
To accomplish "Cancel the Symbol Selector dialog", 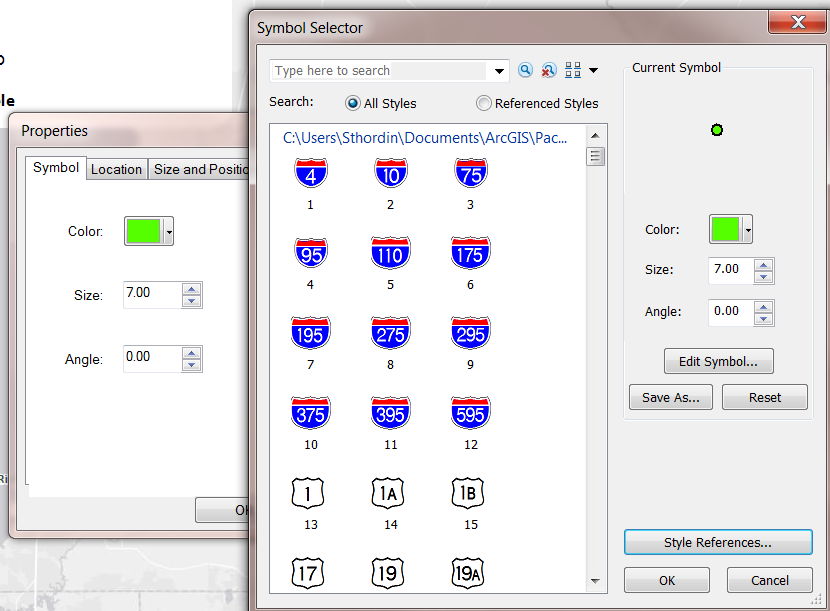I will tap(770, 580).
